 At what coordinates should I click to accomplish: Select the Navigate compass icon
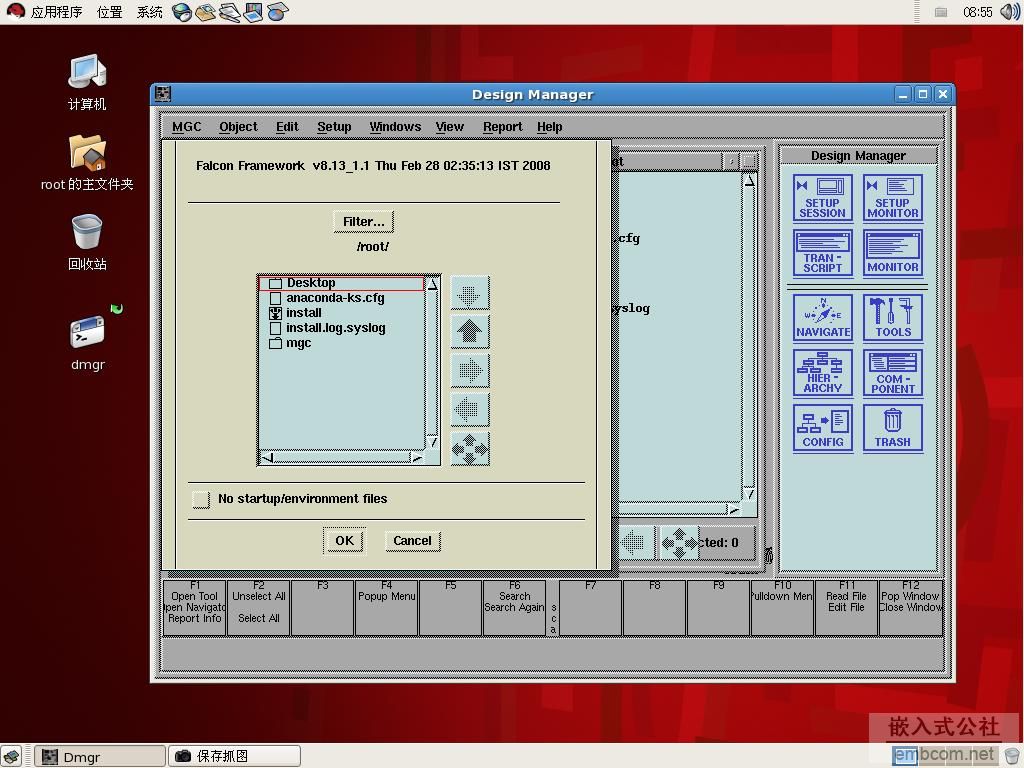pyautogui.click(x=822, y=318)
